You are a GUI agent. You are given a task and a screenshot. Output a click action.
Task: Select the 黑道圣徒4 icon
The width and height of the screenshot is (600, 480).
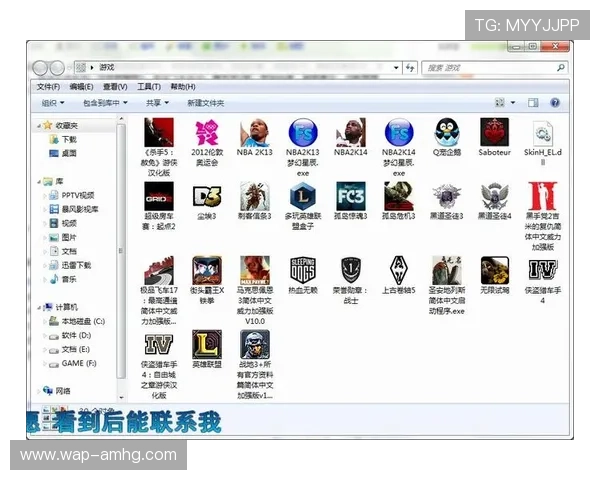494,196
